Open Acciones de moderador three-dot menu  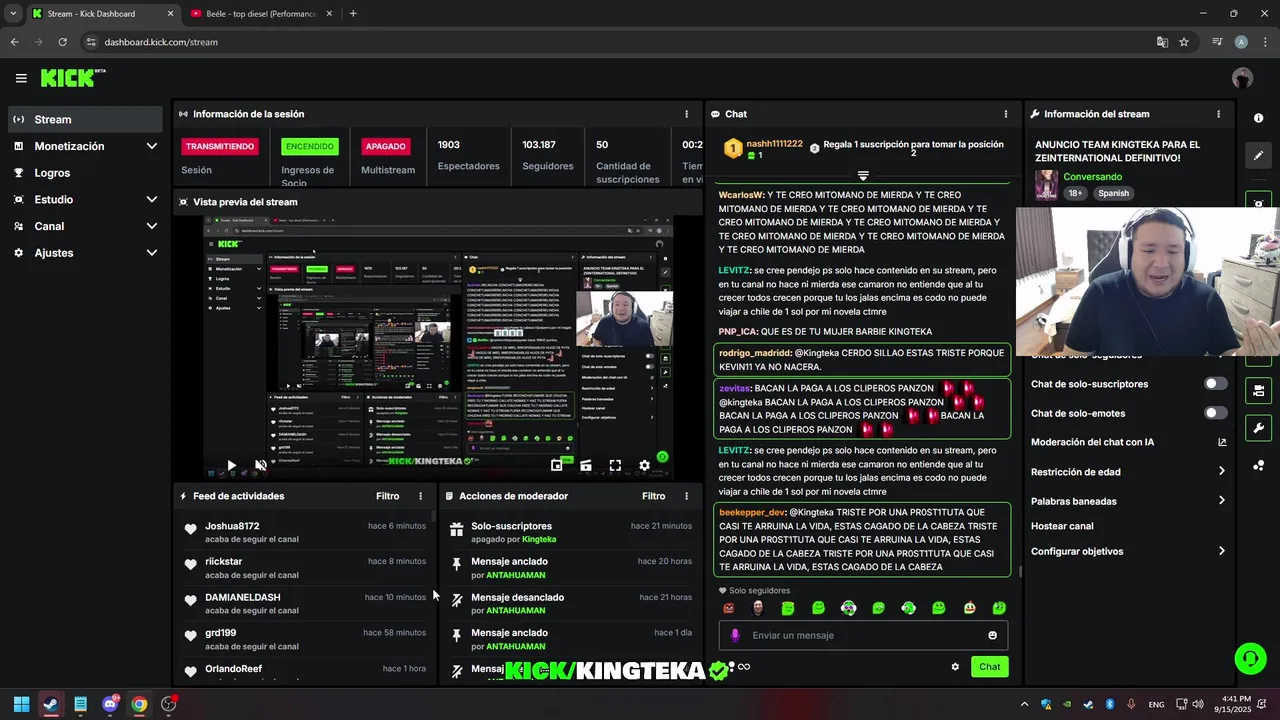click(x=686, y=496)
